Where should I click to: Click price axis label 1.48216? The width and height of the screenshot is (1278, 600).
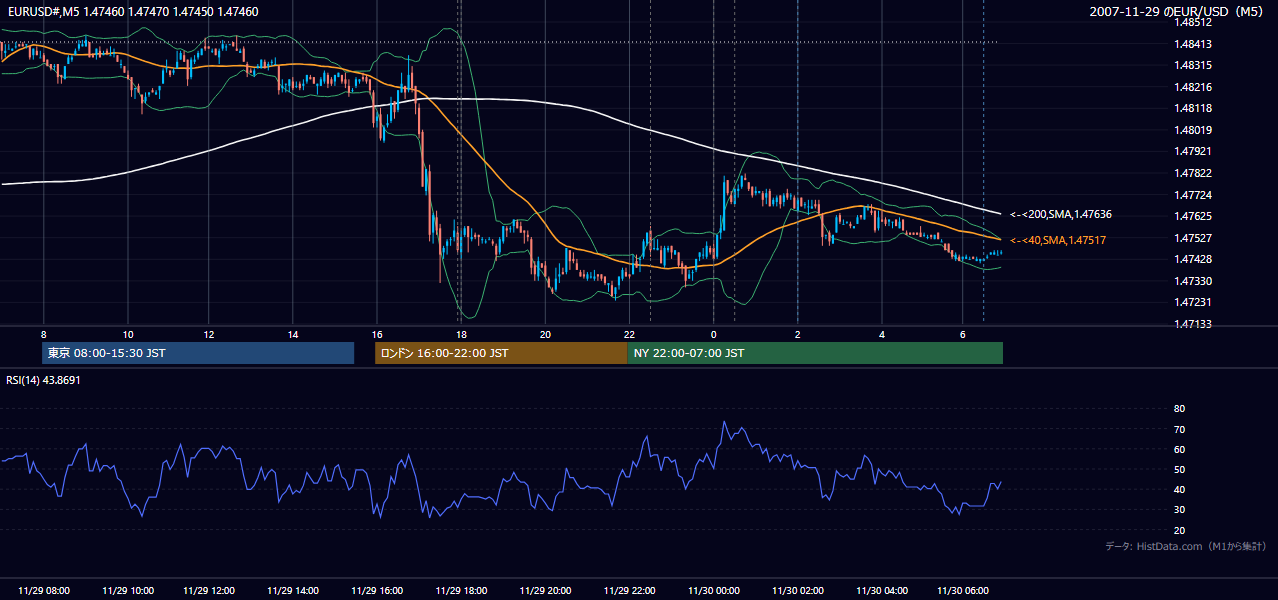point(1193,87)
